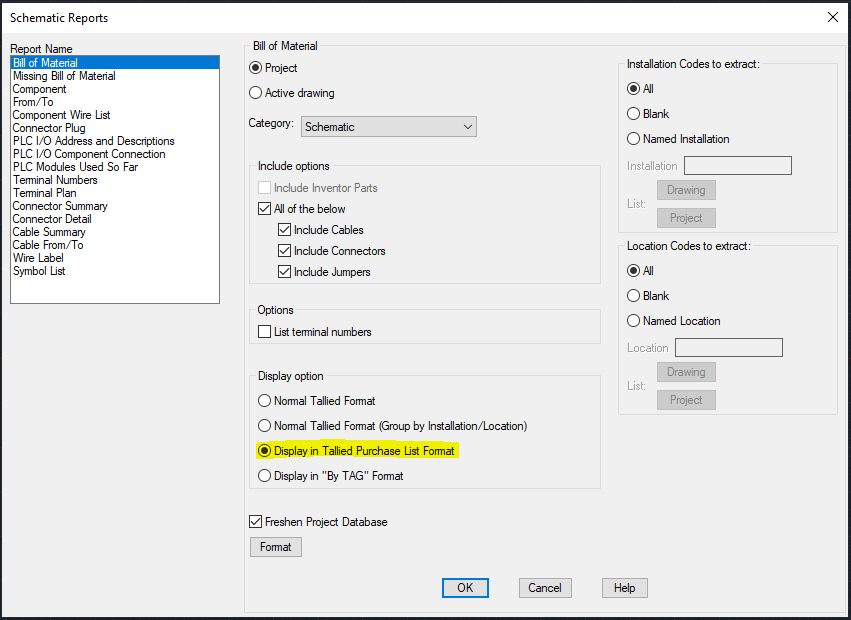Open the Category dropdown
This screenshot has width=851, height=620.
[467, 126]
